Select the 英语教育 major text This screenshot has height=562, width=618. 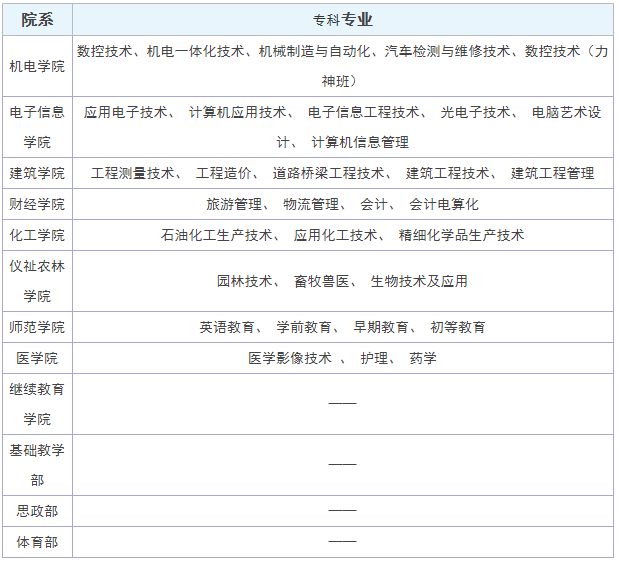[x=227, y=327]
